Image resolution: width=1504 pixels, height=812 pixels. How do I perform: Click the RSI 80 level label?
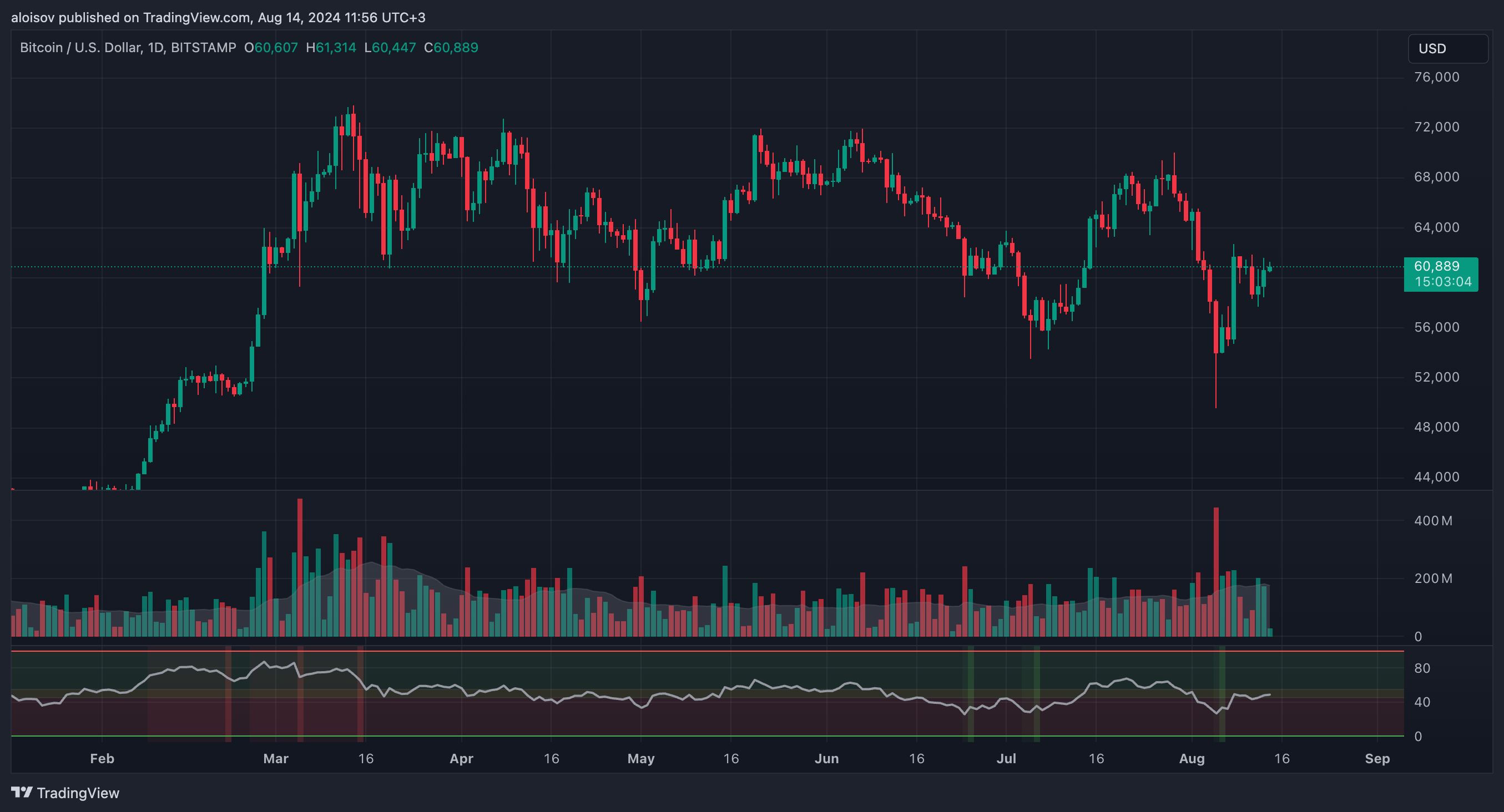(1422, 668)
